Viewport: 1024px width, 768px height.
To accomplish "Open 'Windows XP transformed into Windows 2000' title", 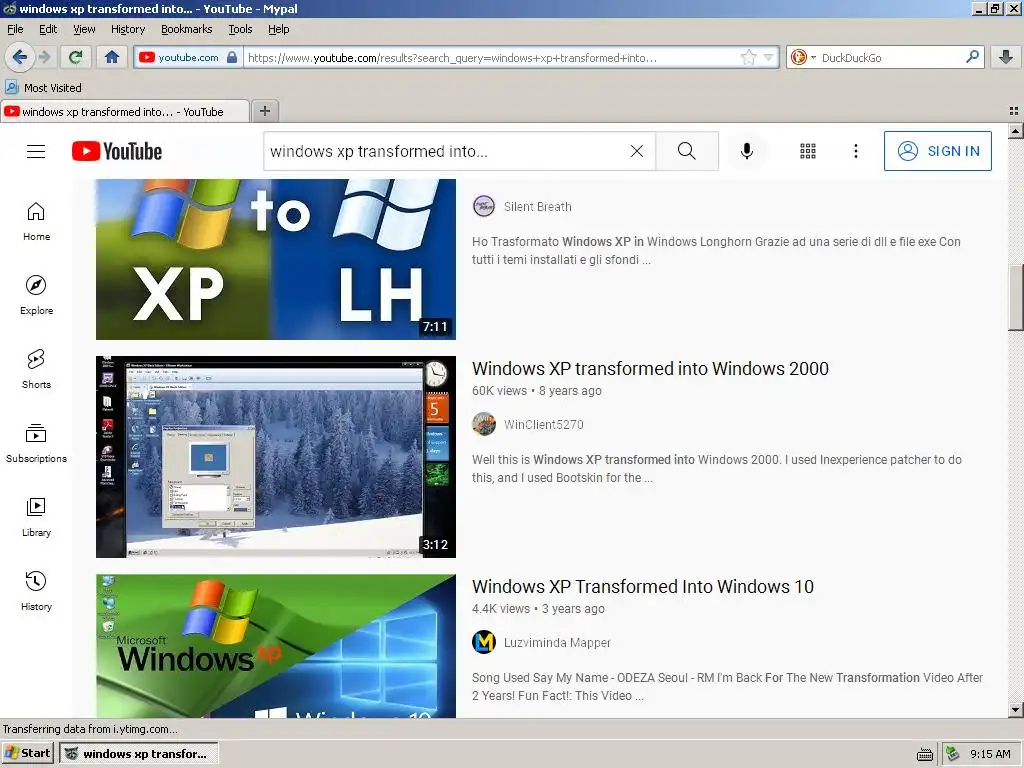I will 650,368.
